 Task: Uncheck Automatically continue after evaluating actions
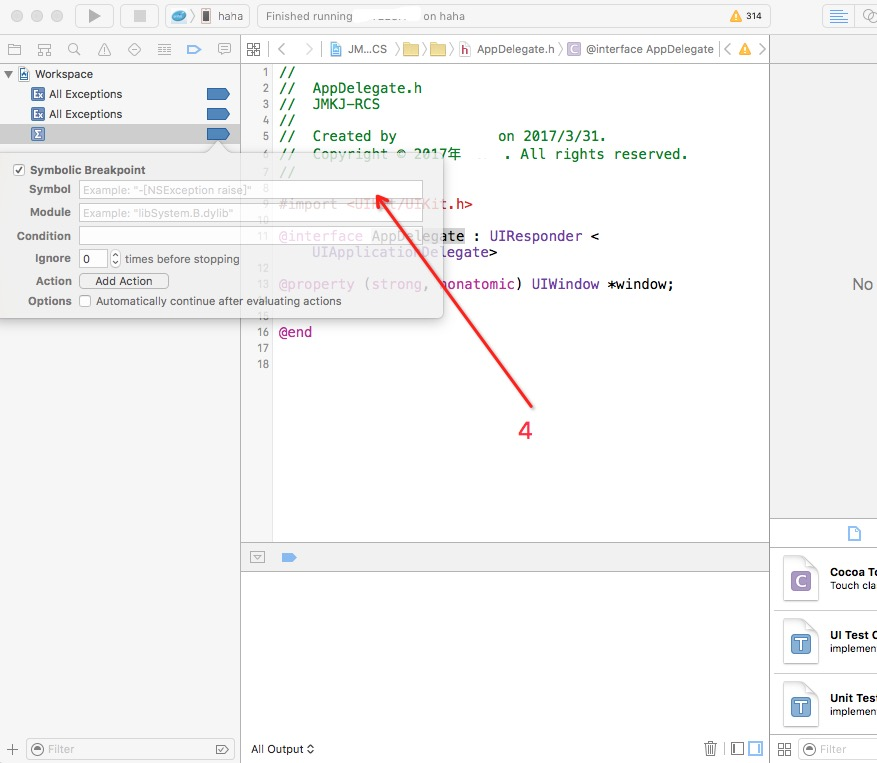pyautogui.click(x=85, y=301)
